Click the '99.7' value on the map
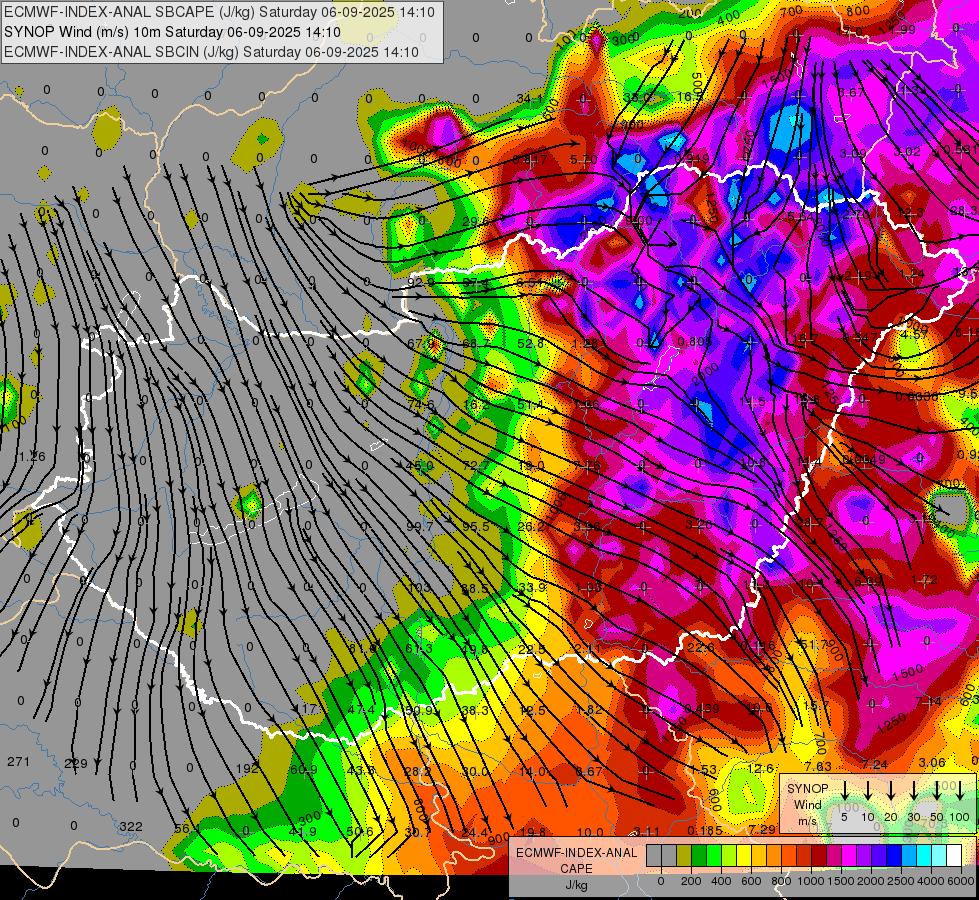 point(420,526)
